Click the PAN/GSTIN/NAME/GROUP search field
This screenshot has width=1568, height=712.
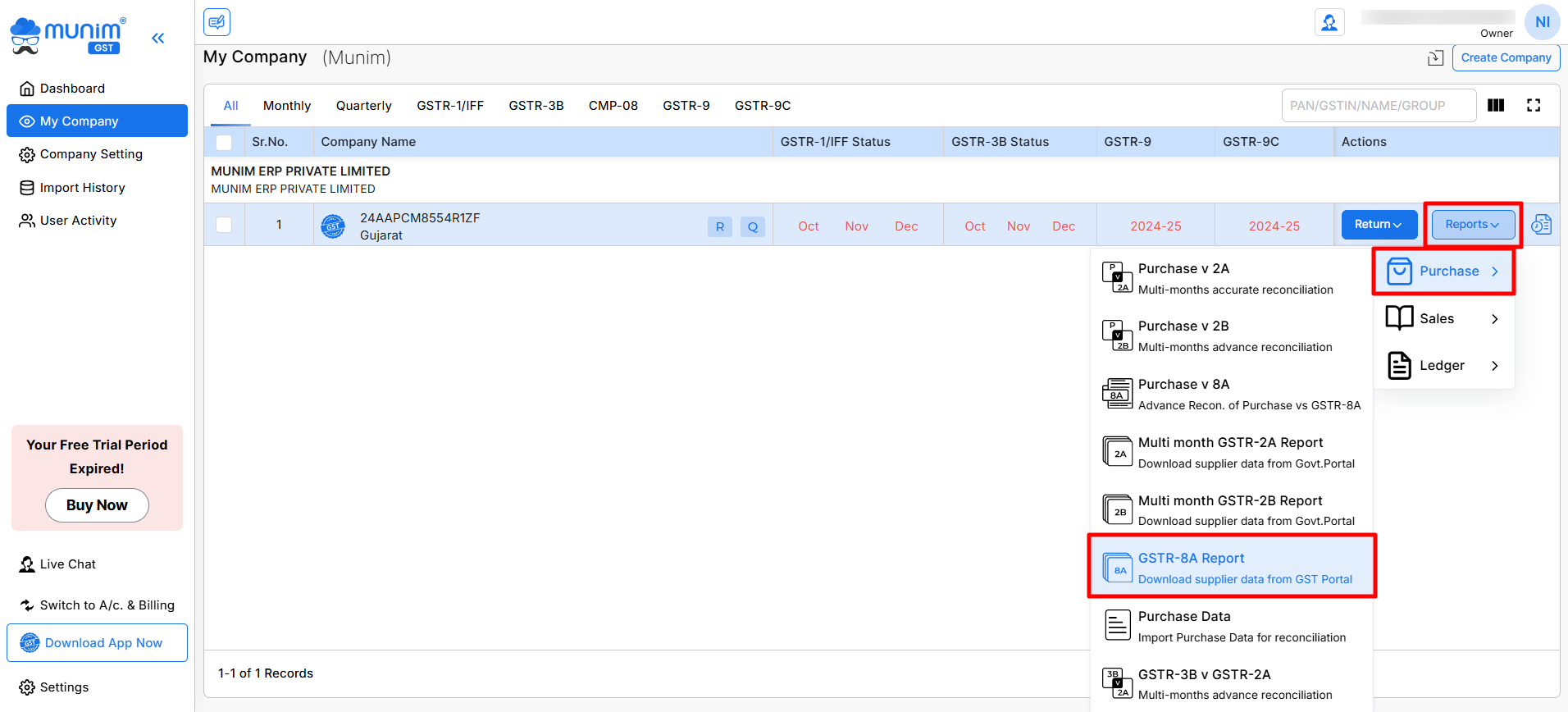click(1378, 106)
